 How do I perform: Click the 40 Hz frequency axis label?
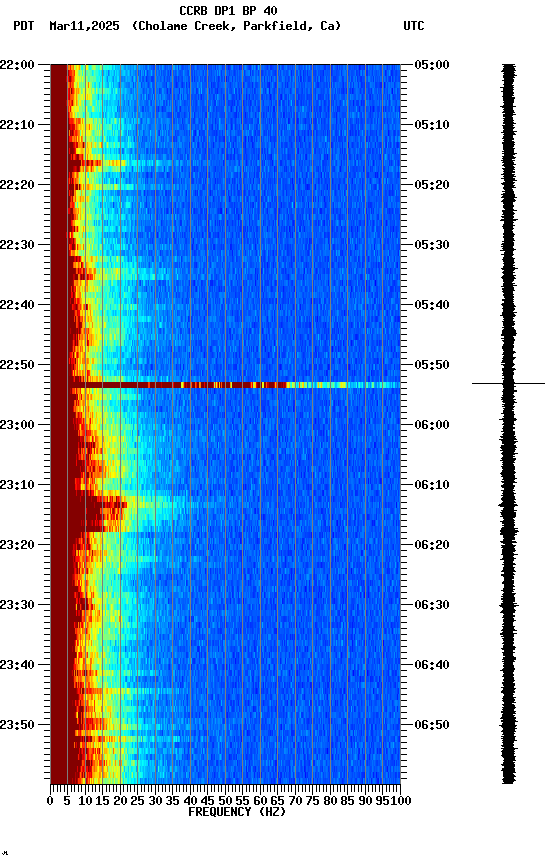[x=190, y=802]
